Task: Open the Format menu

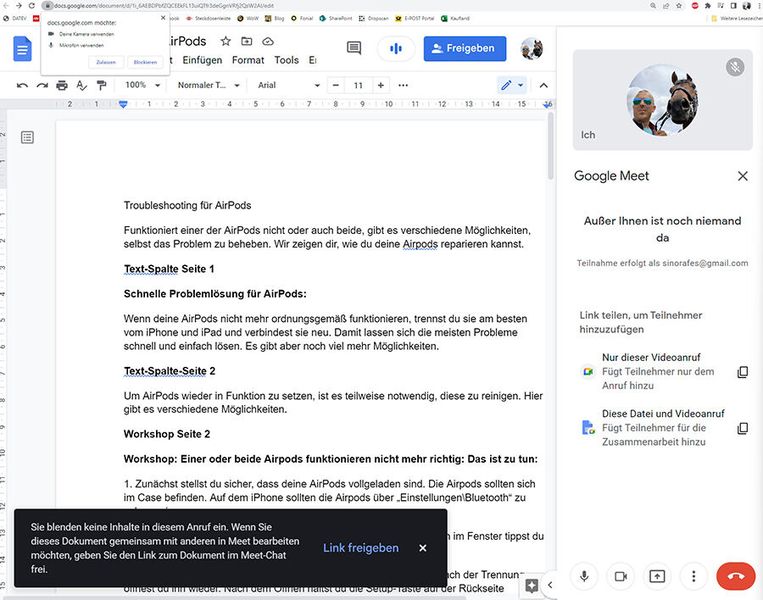Action: [x=248, y=60]
